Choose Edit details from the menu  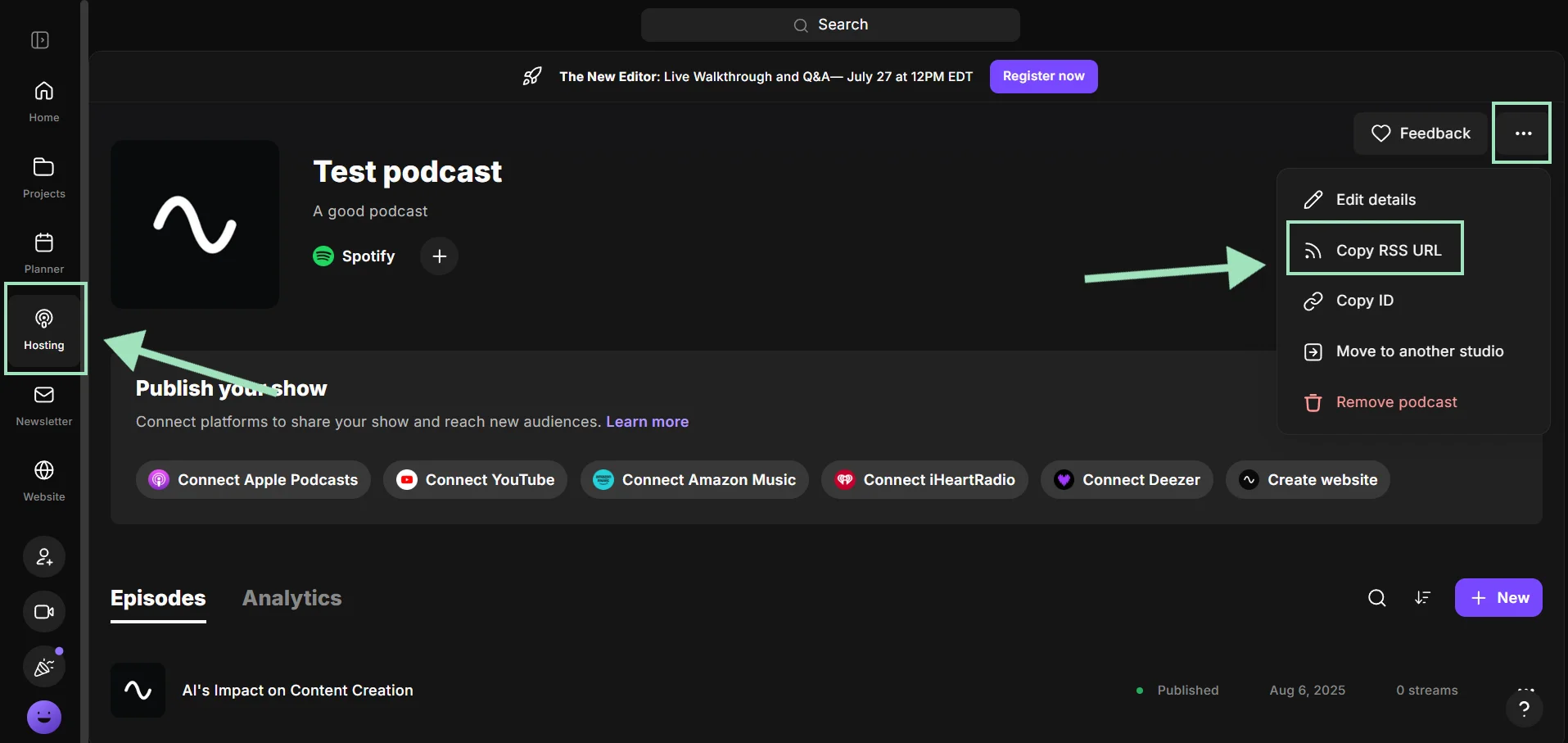pos(1413,200)
